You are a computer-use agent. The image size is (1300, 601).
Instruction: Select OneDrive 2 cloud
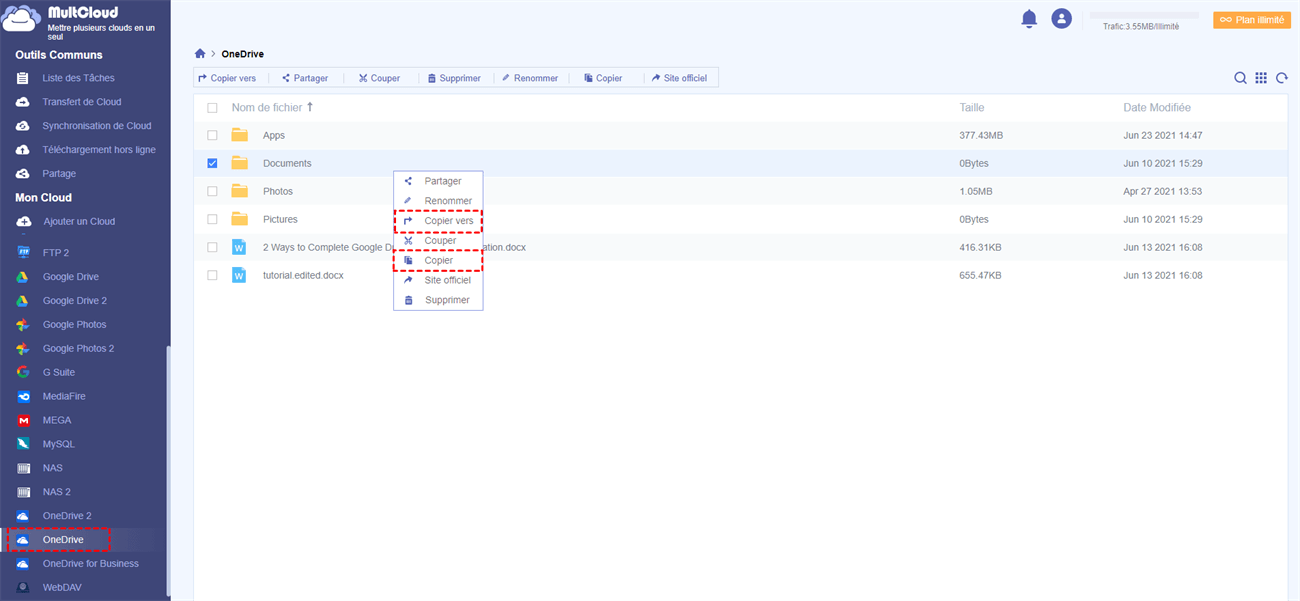[x=67, y=516]
